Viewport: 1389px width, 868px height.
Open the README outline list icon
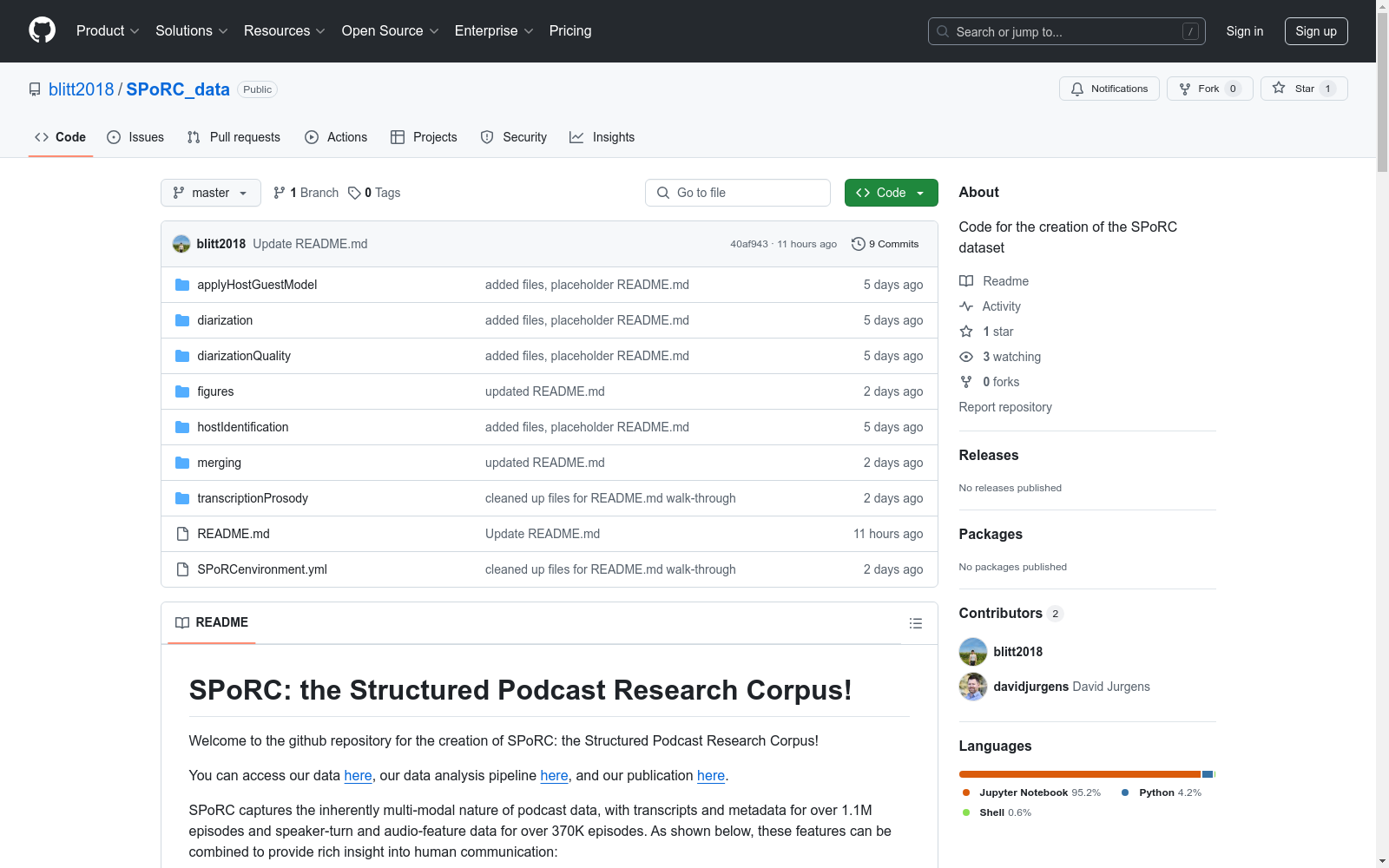coord(915,623)
